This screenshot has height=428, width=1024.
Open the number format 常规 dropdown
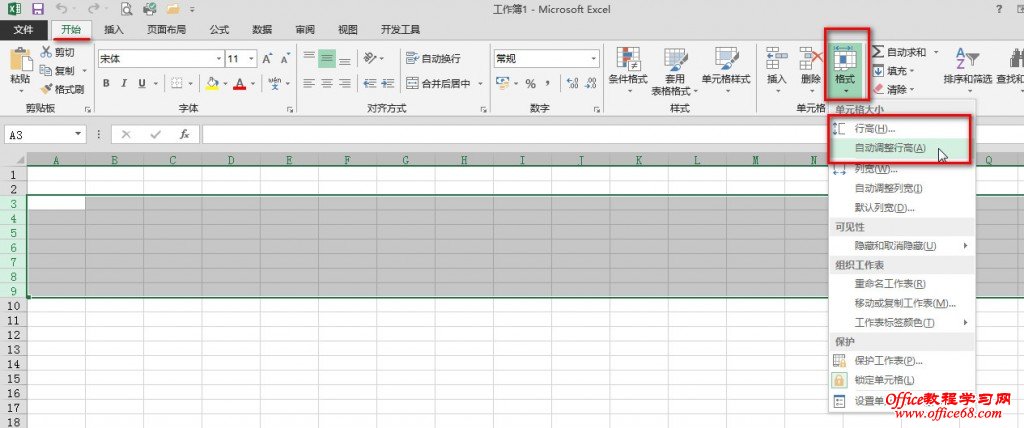594,59
